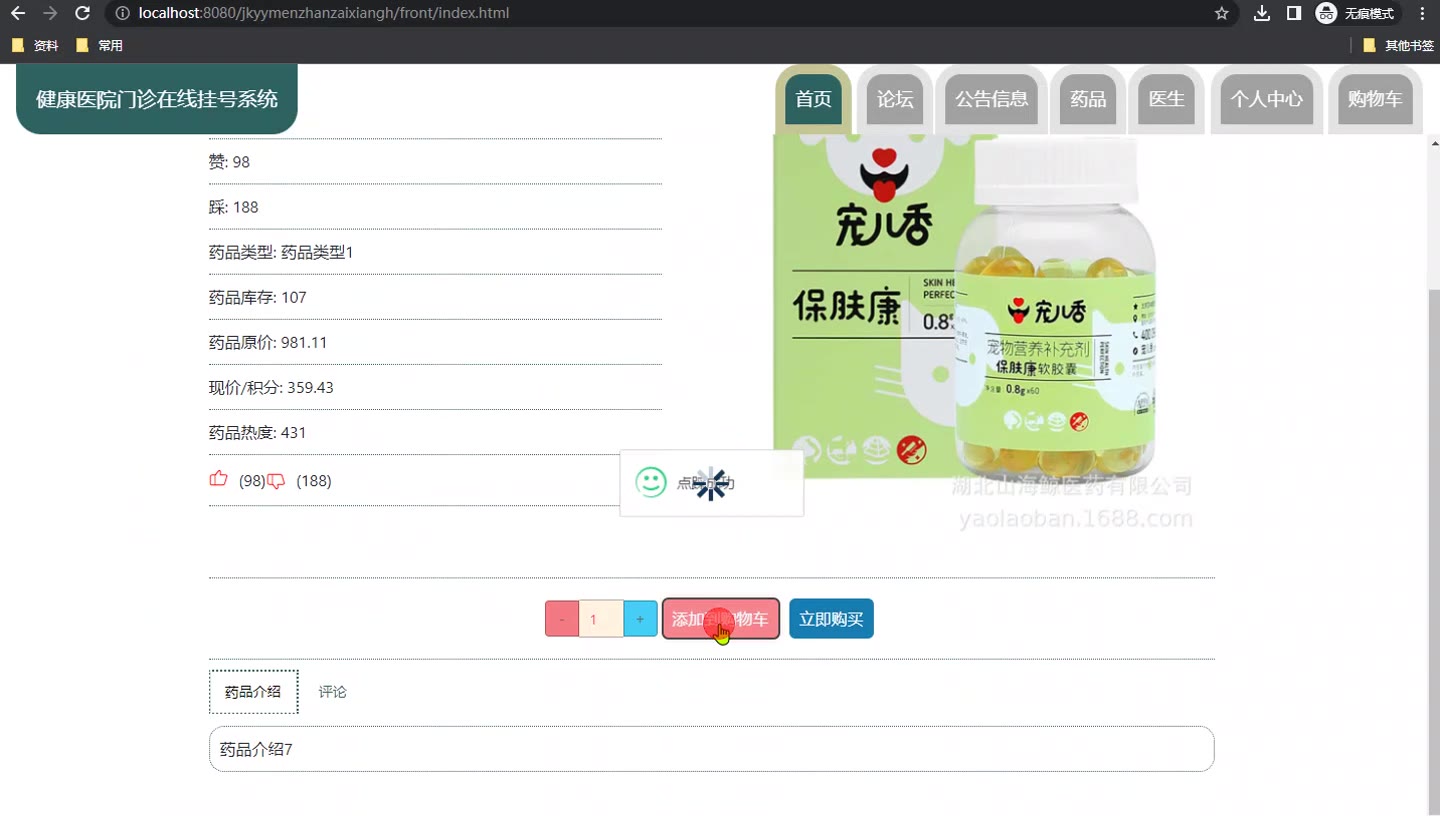1440x816 pixels.
Task: Click the 药品介绍7 description text
Action: pos(256,749)
